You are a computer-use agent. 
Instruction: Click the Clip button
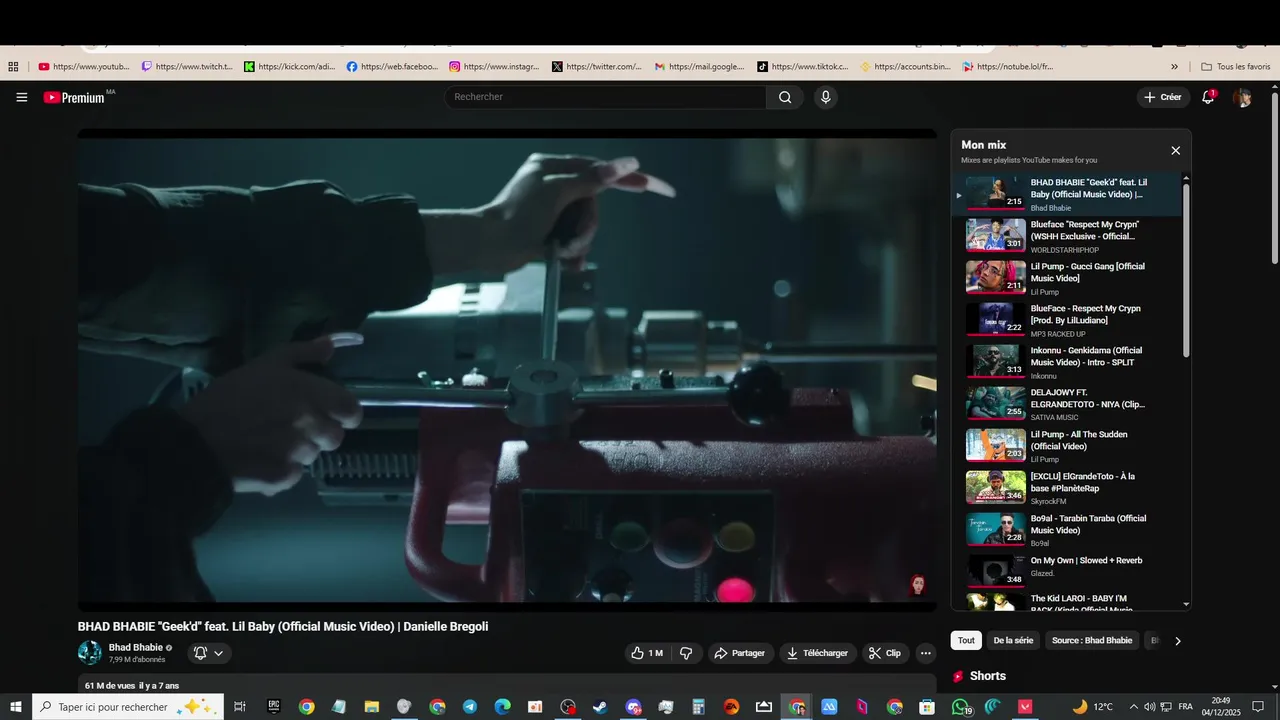click(886, 653)
